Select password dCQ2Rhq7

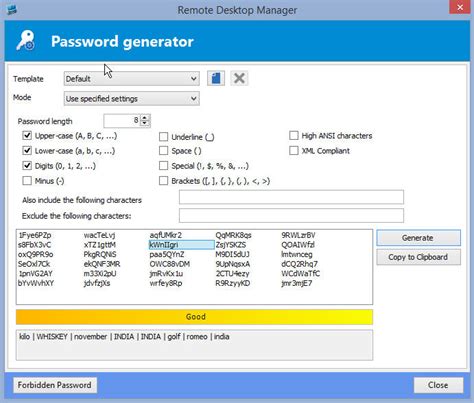tap(300, 264)
